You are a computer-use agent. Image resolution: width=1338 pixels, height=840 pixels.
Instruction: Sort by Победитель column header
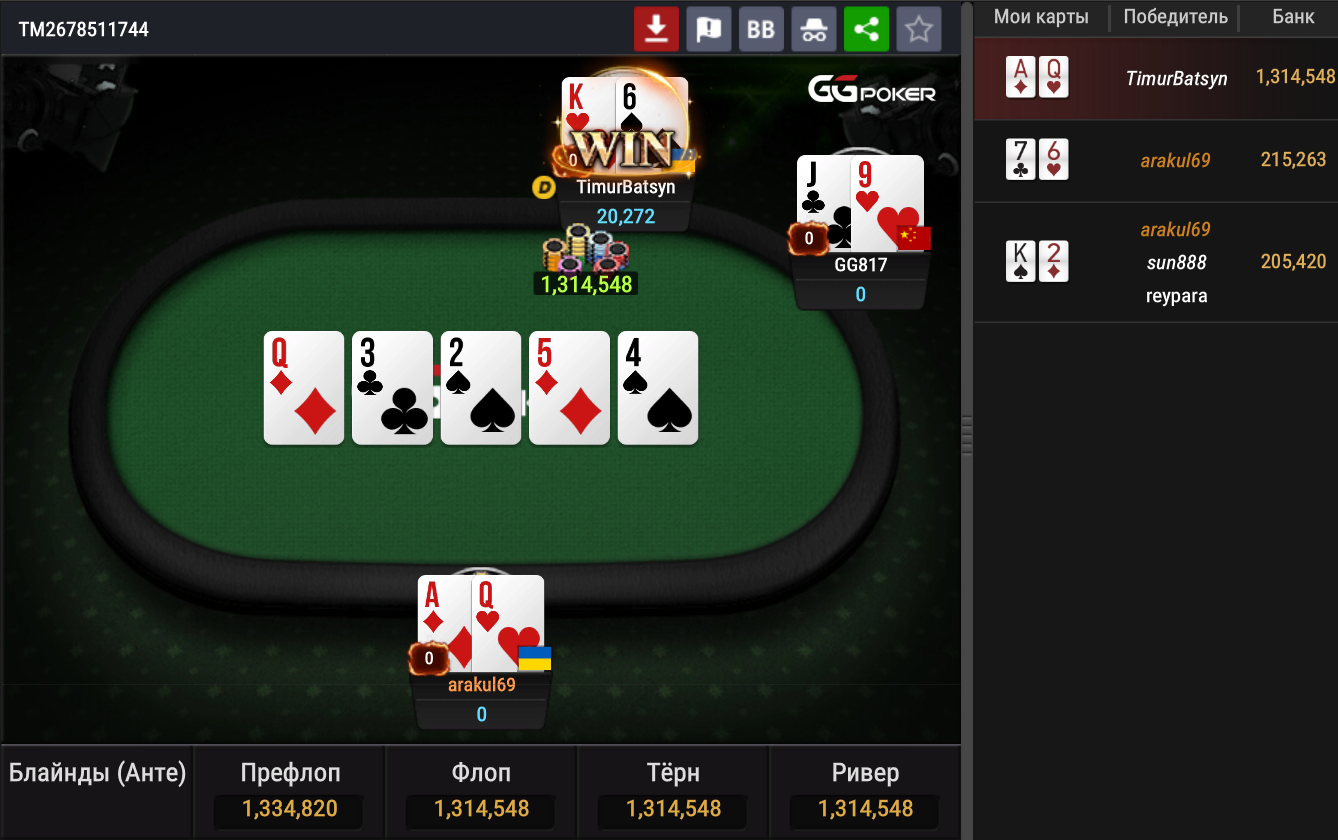pos(1175,17)
